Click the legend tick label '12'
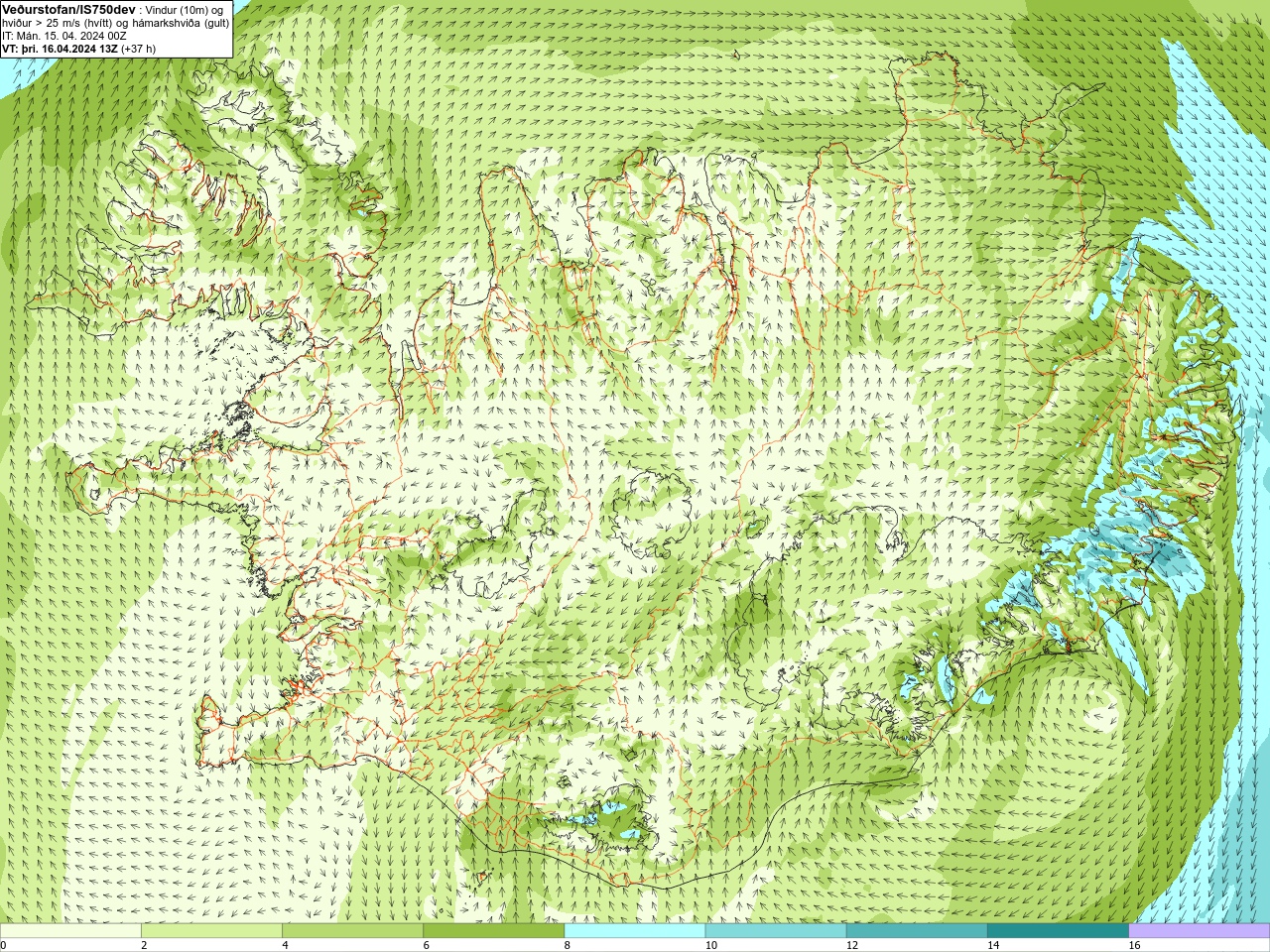Viewport: 1270px width, 952px height. pos(852,945)
